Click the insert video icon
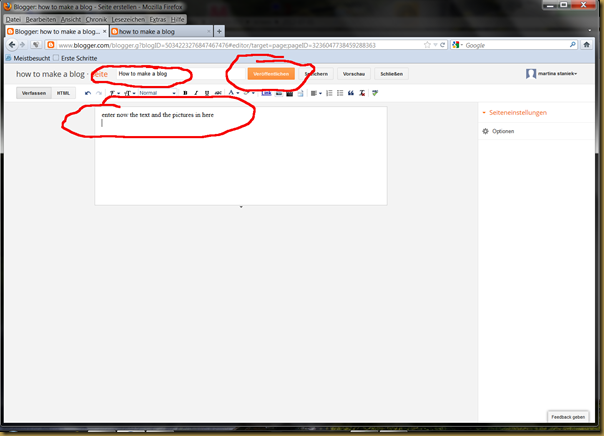Screen dimensions: 604x436 pos(290,93)
